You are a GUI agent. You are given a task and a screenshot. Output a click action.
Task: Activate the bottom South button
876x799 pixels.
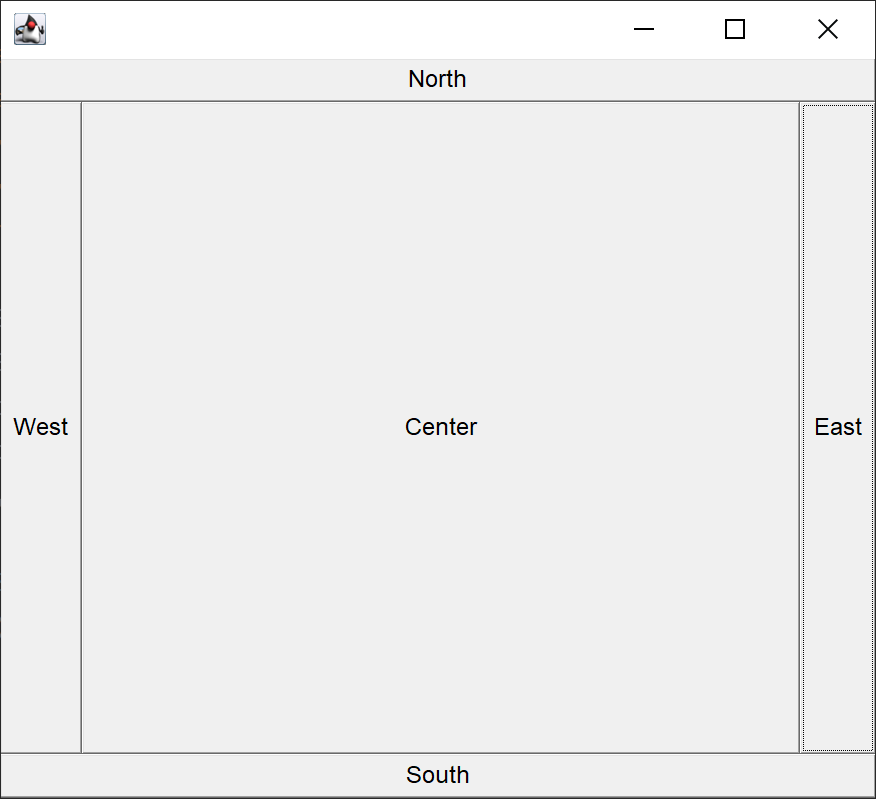(x=437, y=775)
